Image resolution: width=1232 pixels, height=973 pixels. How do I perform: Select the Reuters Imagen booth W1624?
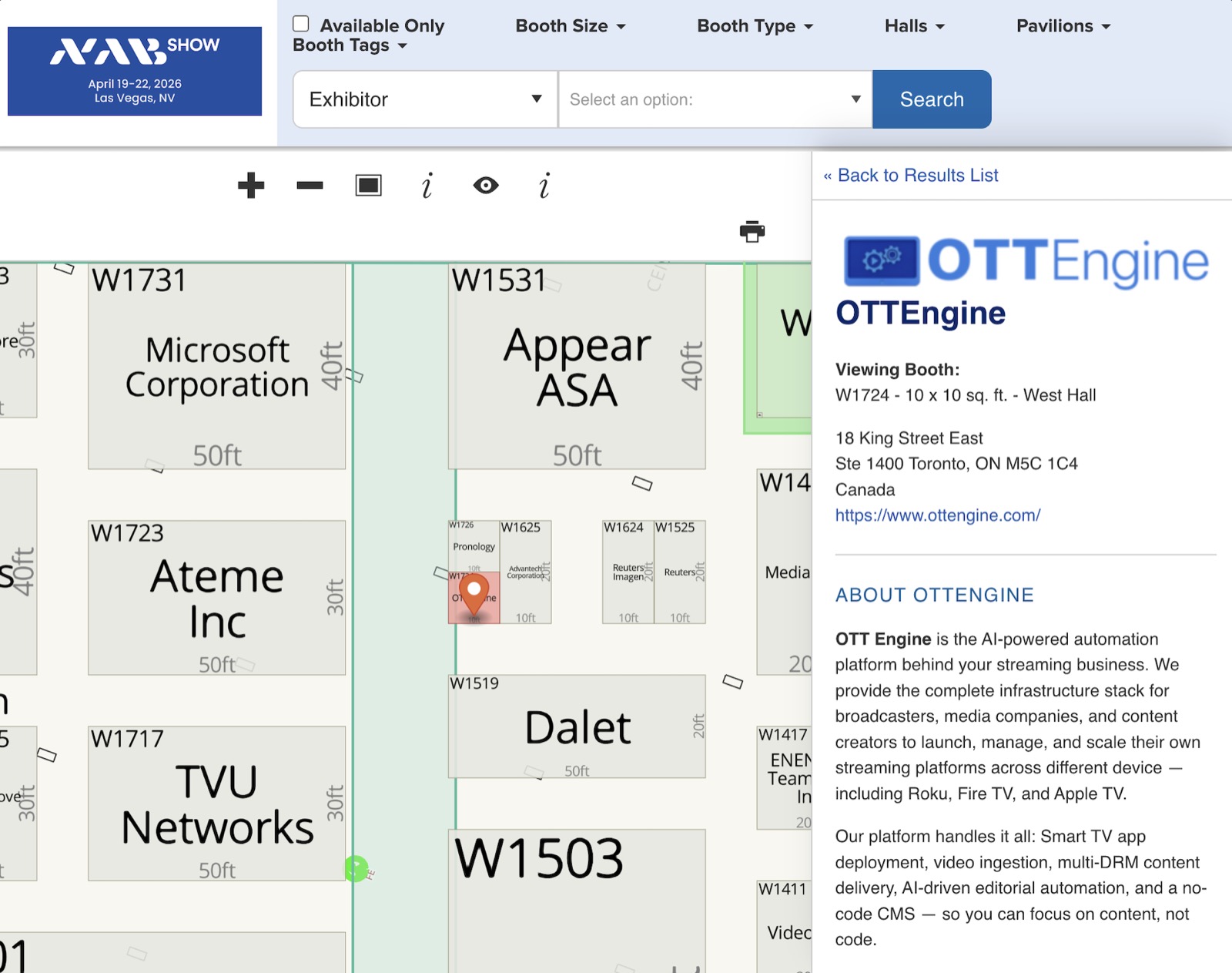click(x=628, y=572)
